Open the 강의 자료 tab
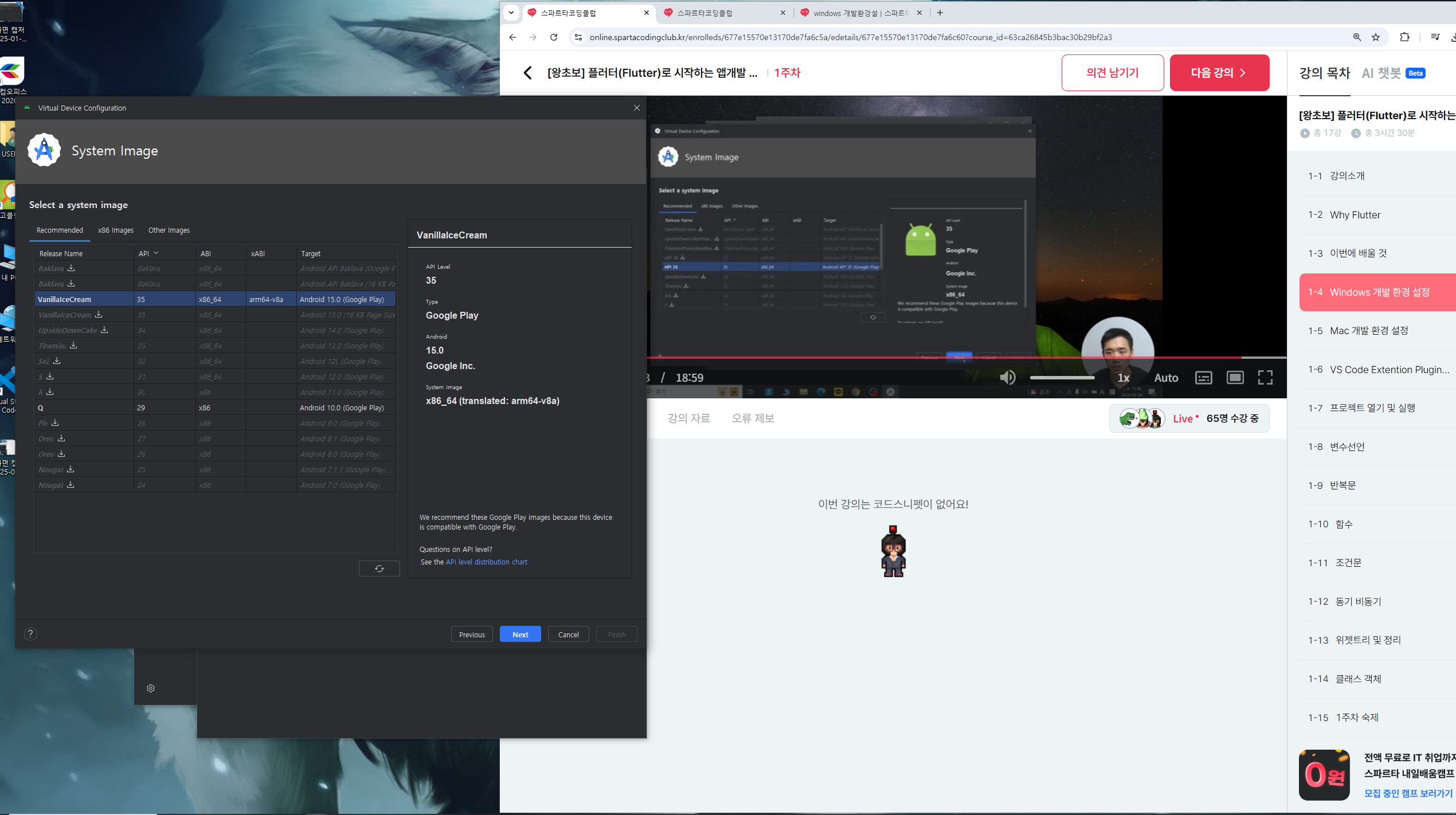 (688, 418)
